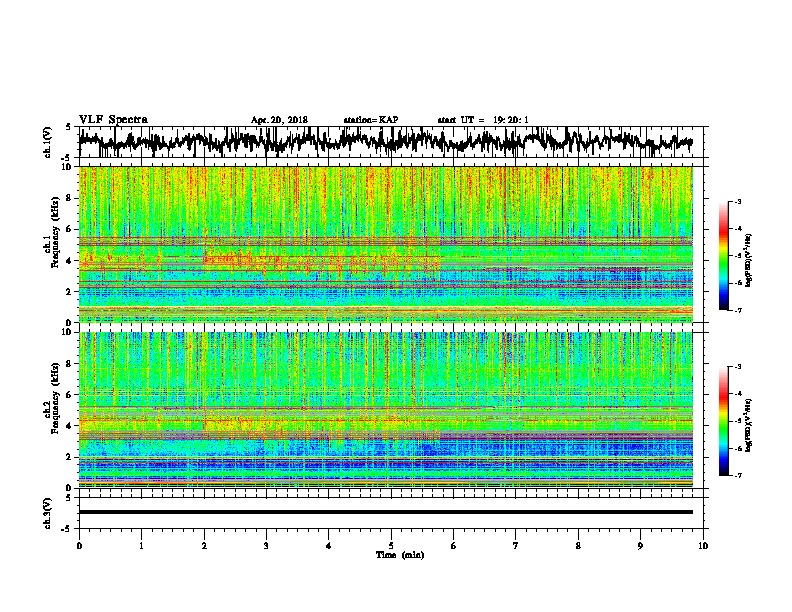Click tick label "7" on the time axis
This screenshot has width=792, height=612.
516,546
